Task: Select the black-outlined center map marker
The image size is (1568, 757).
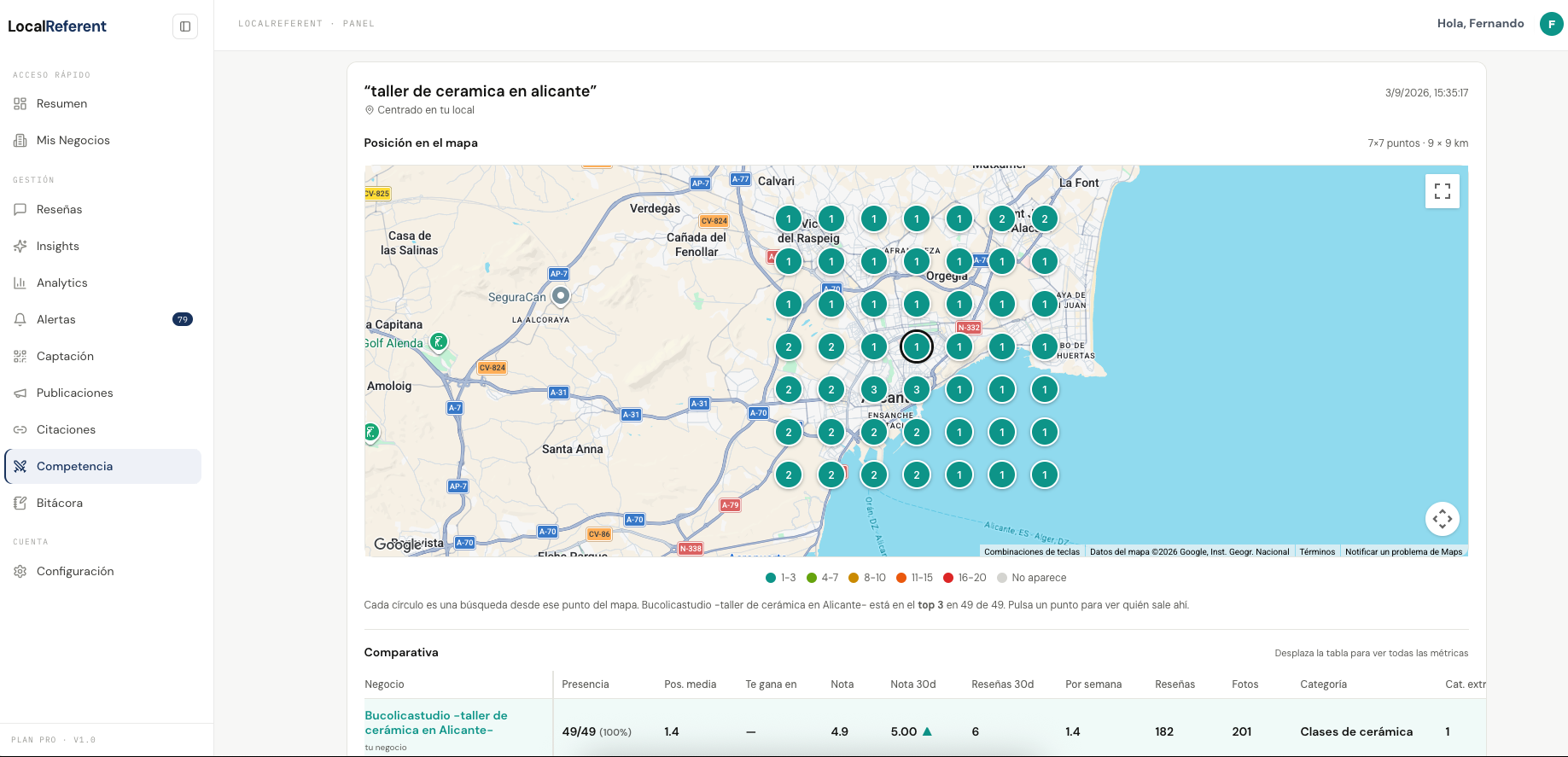Action: tap(917, 347)
